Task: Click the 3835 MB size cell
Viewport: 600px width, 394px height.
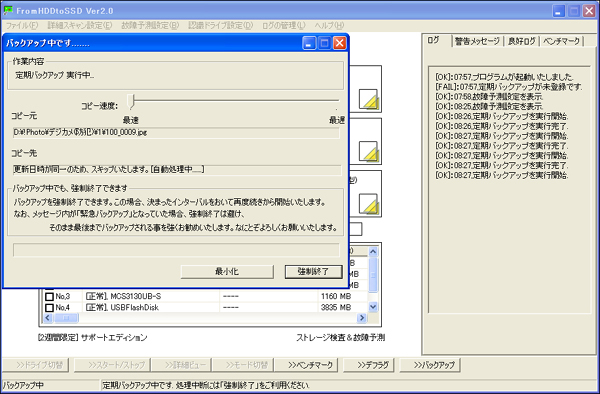Action: pos(336,308)
